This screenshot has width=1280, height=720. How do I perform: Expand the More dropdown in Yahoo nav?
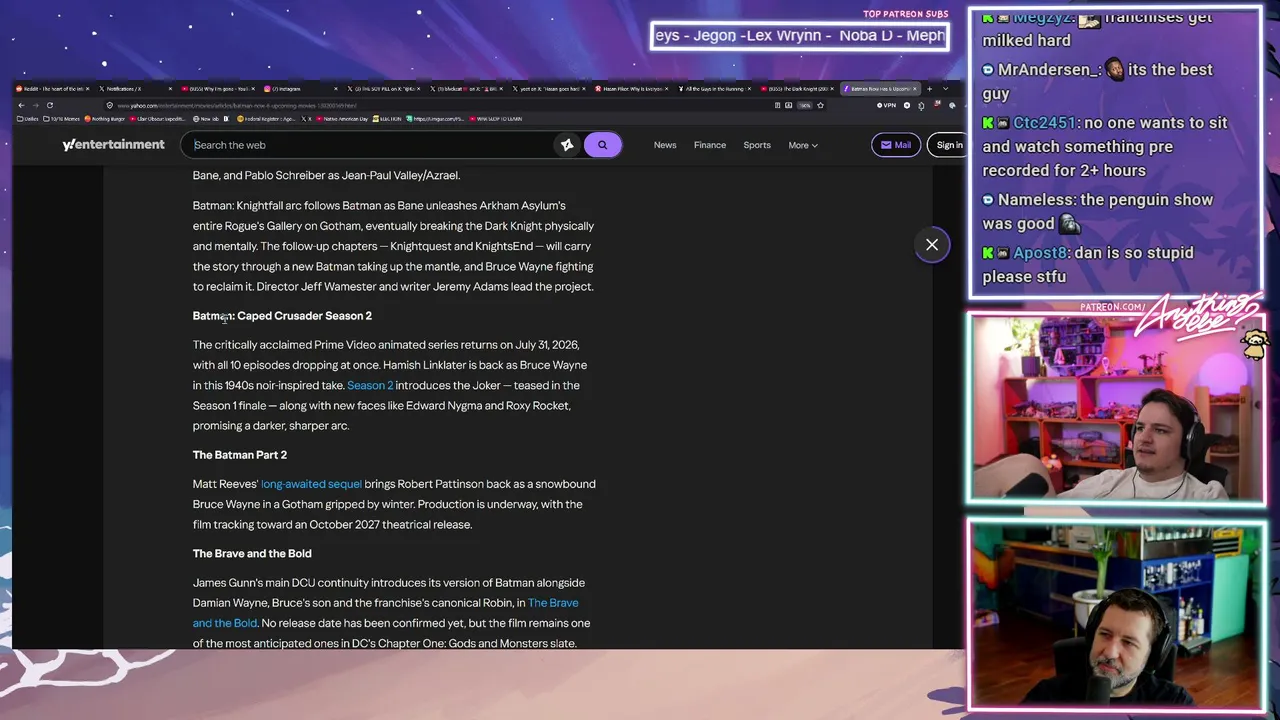click(x=803, y=145)
